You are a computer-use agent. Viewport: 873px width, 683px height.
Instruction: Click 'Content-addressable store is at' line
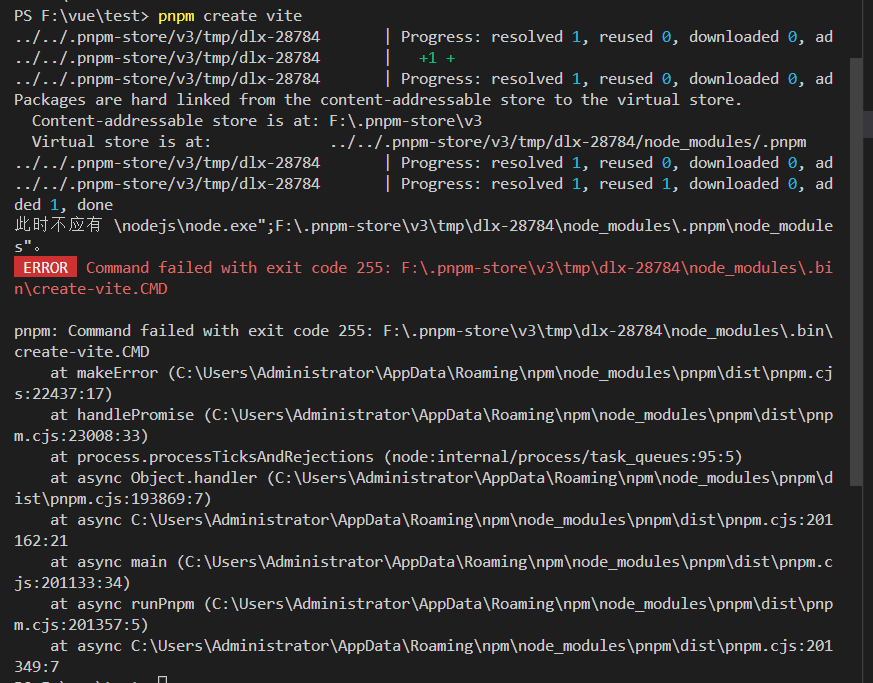pos(257,121)
